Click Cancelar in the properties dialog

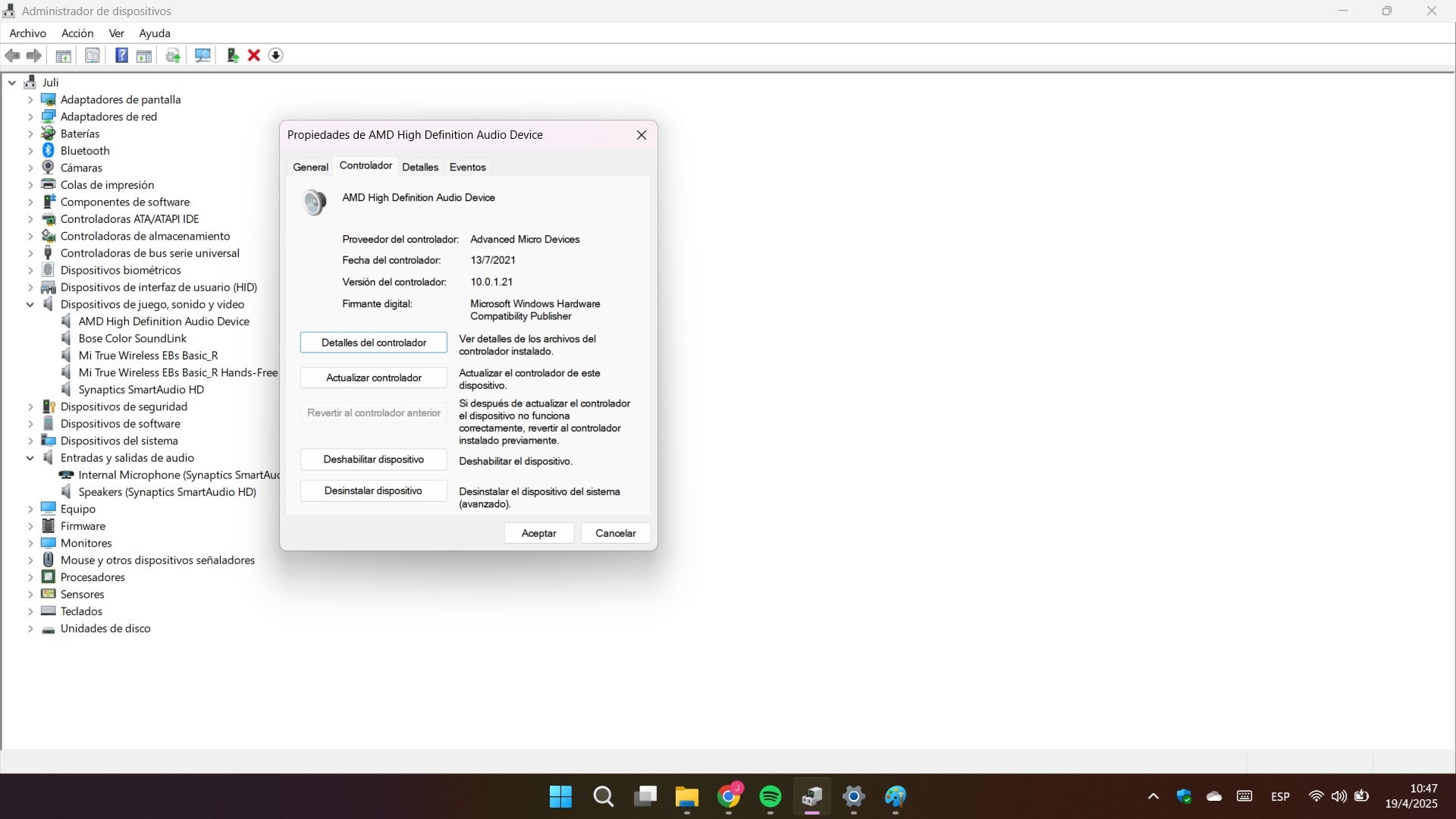point(615,533)
